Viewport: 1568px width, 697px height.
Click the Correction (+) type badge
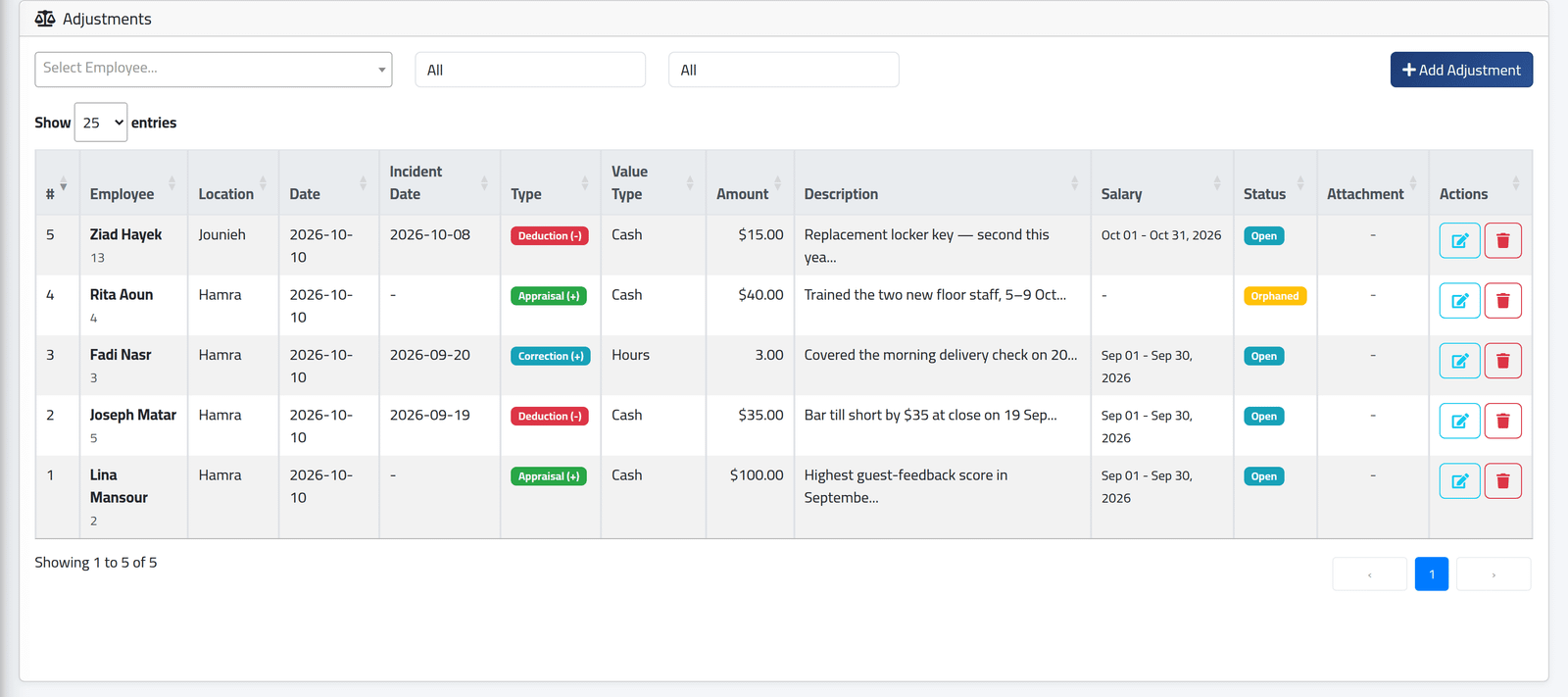point(551,356)
